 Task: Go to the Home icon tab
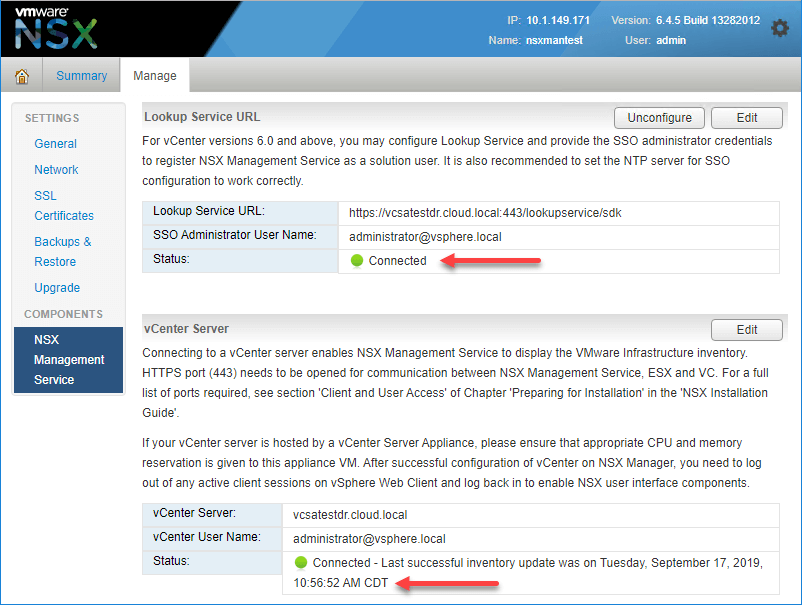click(21, 76)
